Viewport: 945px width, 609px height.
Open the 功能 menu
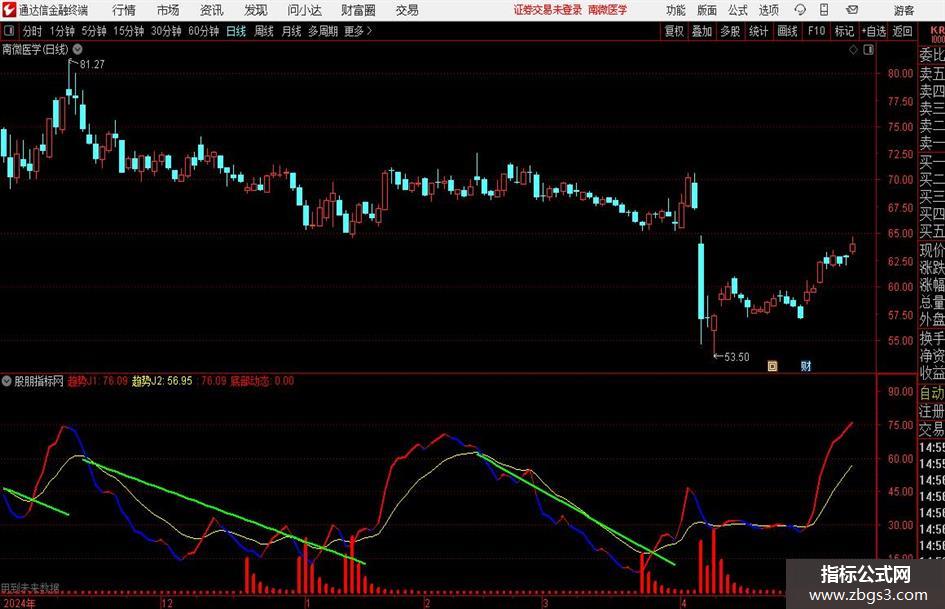point(676,10)
